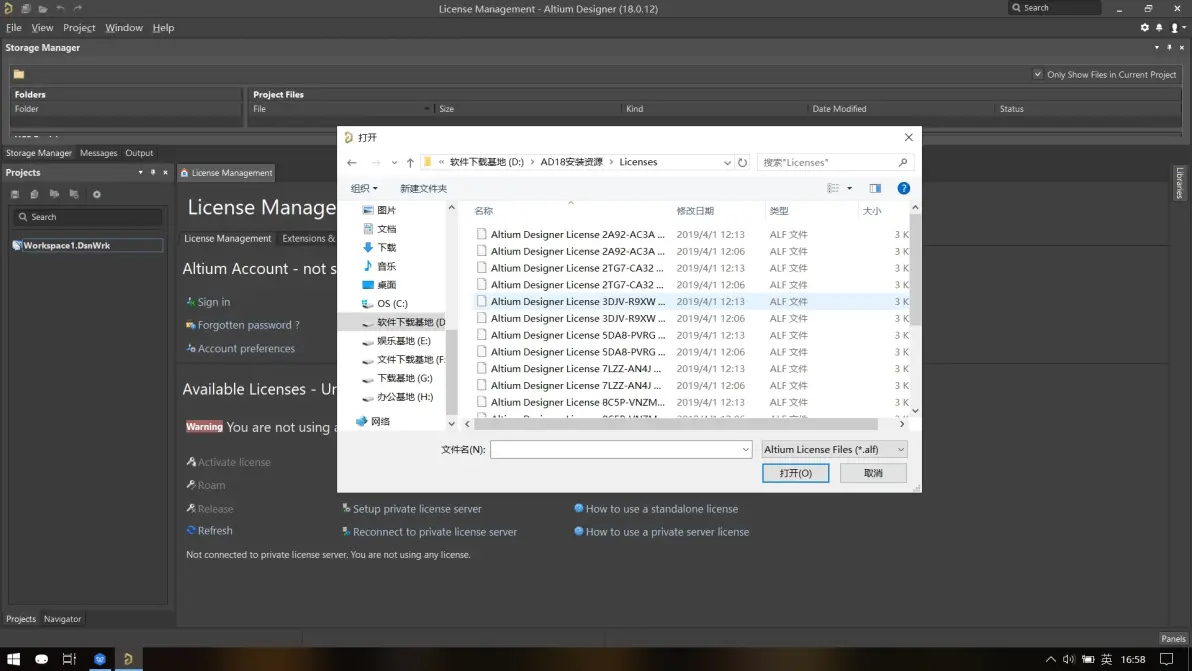Image resolution: width=1192 pixels, height=671 pixels.
Task: Open Altium settings via the gear icon
Action: click(x=1145, y=27)
